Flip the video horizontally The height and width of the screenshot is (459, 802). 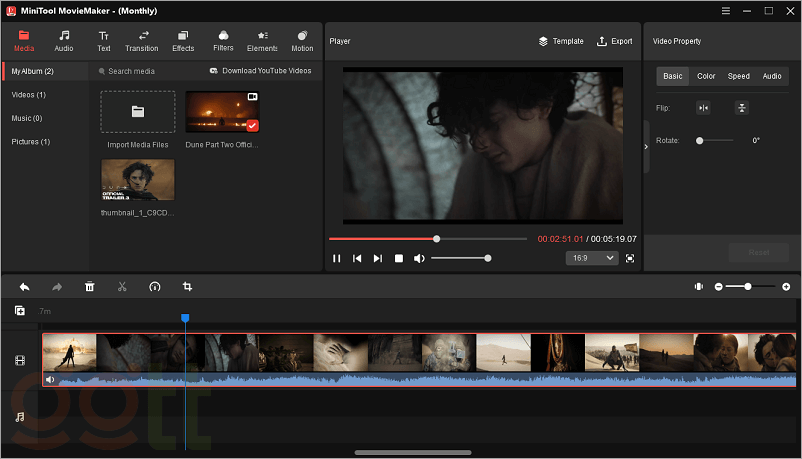point(703,108)
